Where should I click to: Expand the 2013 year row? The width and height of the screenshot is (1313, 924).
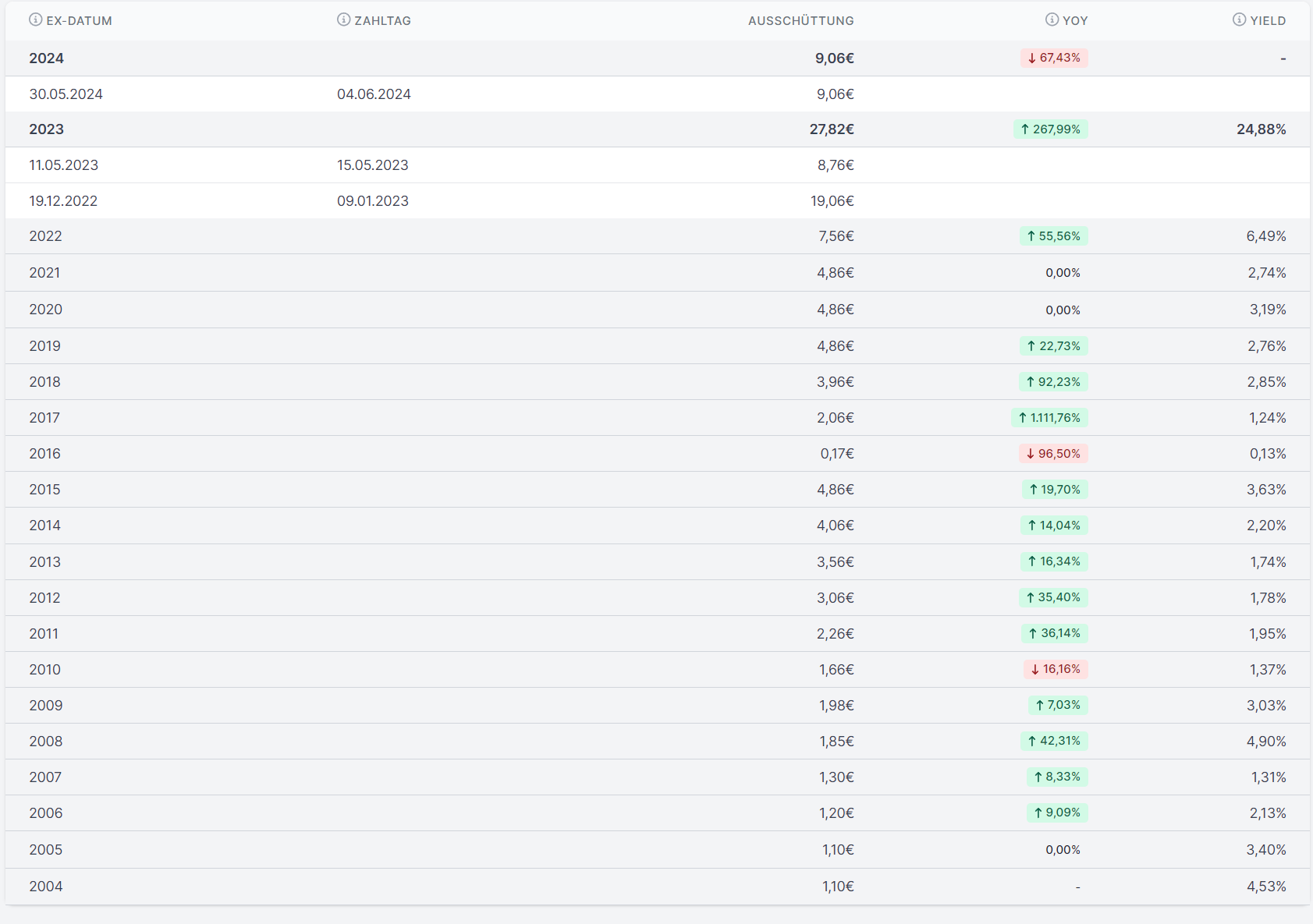coord(657,562)
